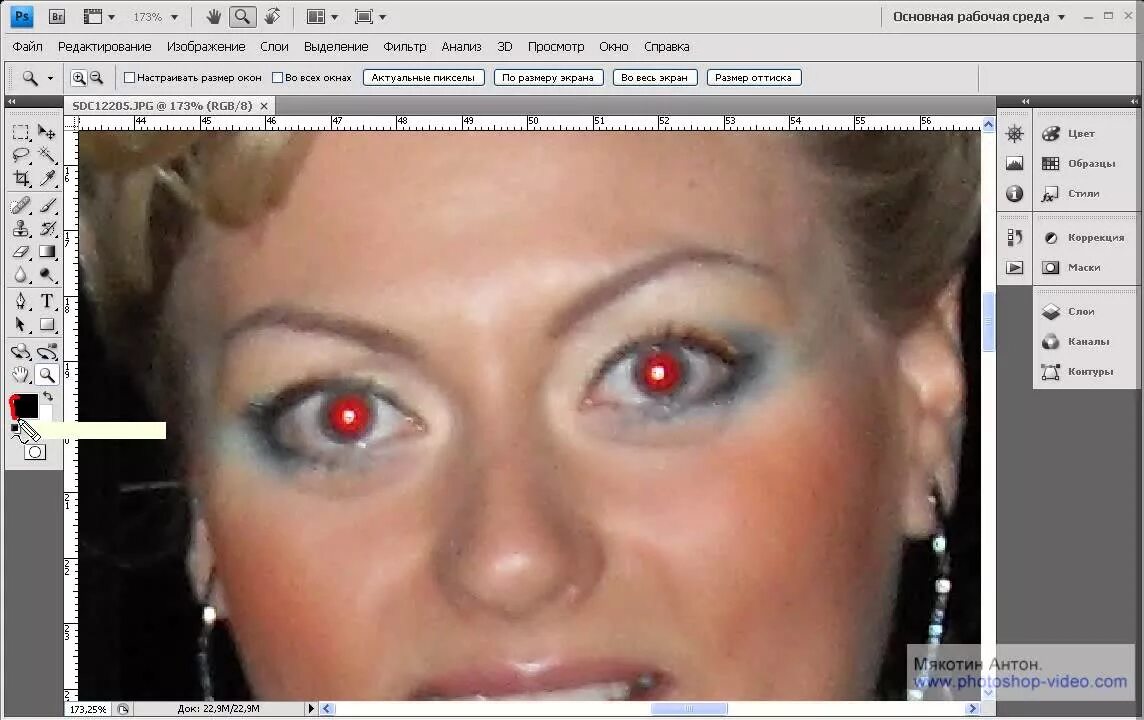Open the Слои menu

[274, 47]
